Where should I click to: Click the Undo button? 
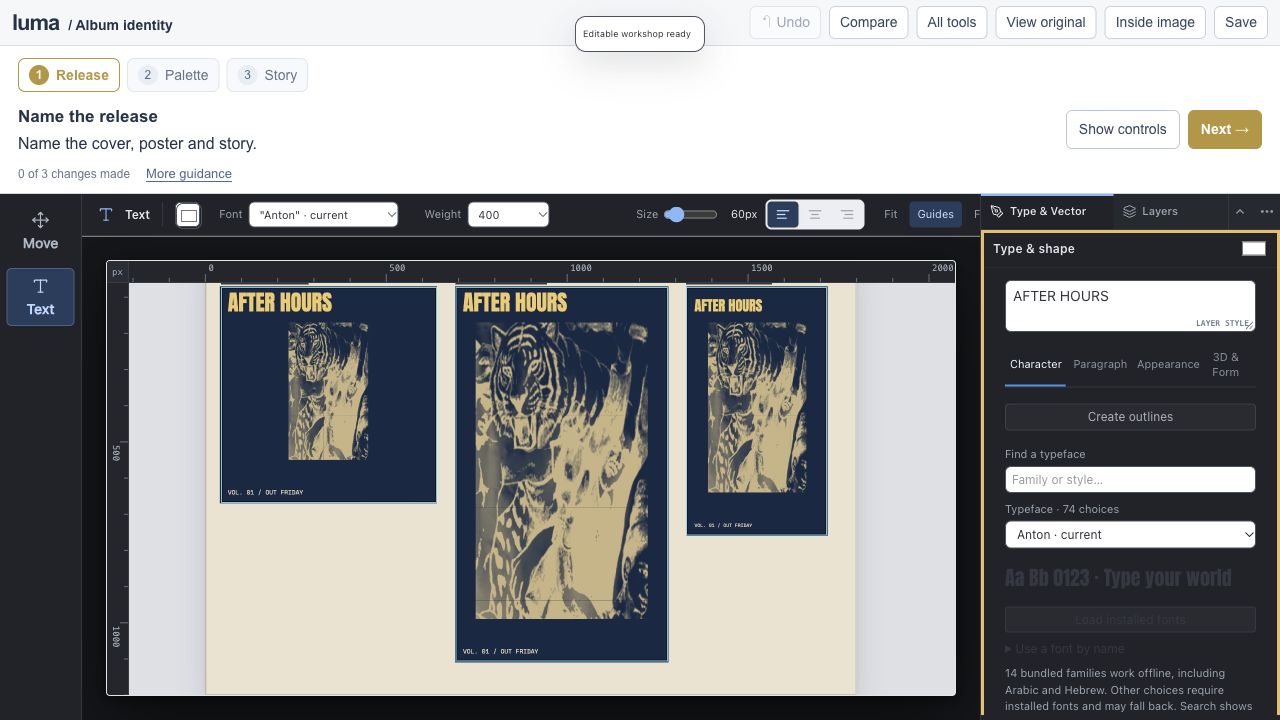coord(785,22)
